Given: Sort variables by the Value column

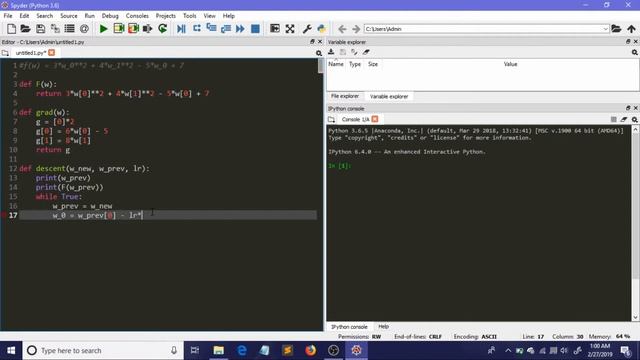Looking at the screenshot, I should click(510, 64).
